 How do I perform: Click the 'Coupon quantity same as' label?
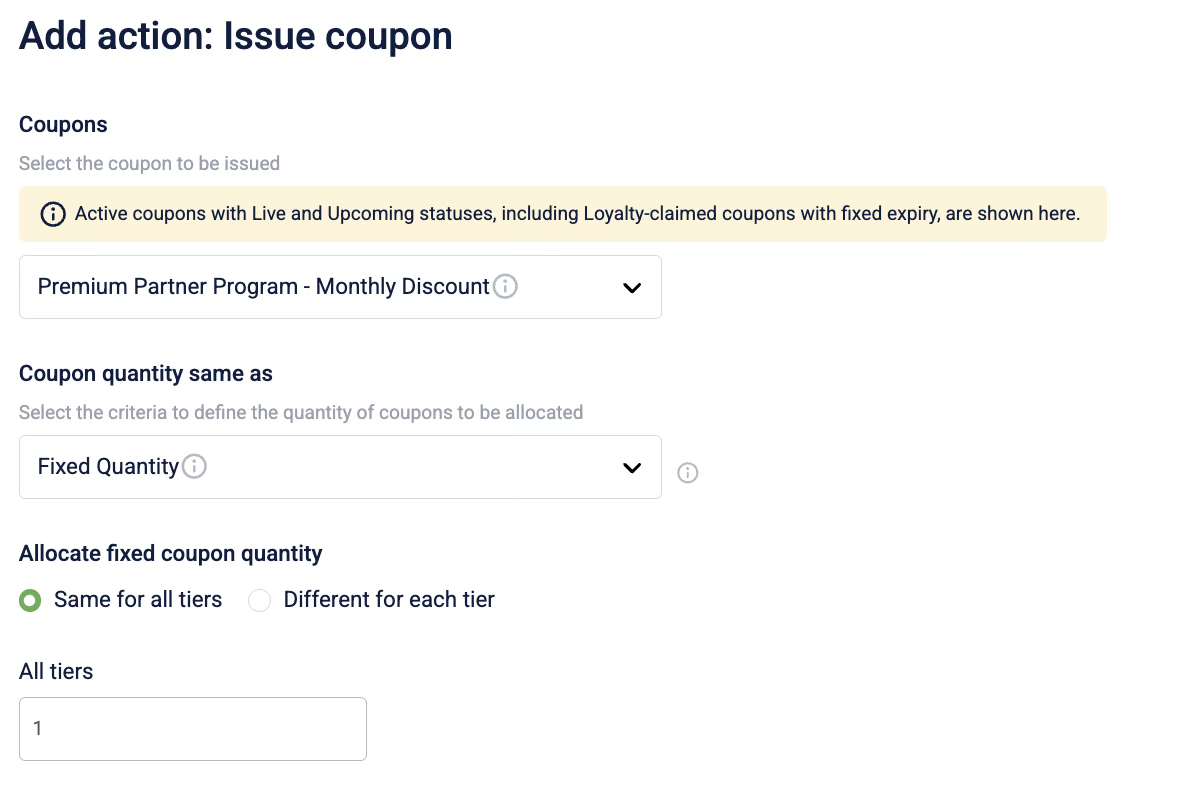146,374
